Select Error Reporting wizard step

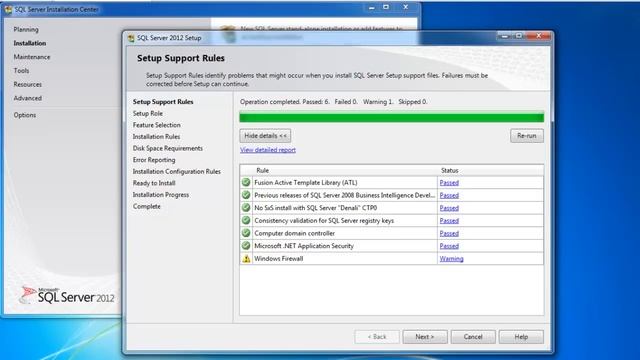click(x=154, y=160)
